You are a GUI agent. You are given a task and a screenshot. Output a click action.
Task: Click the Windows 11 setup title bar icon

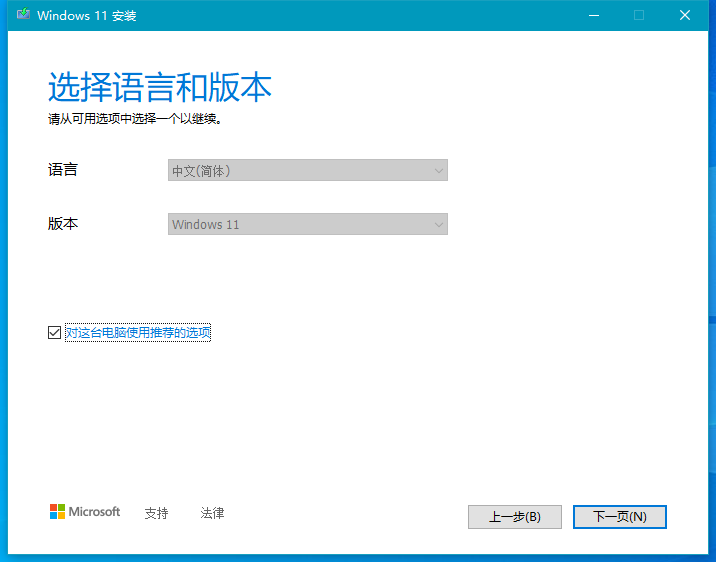tap(23, 15)
